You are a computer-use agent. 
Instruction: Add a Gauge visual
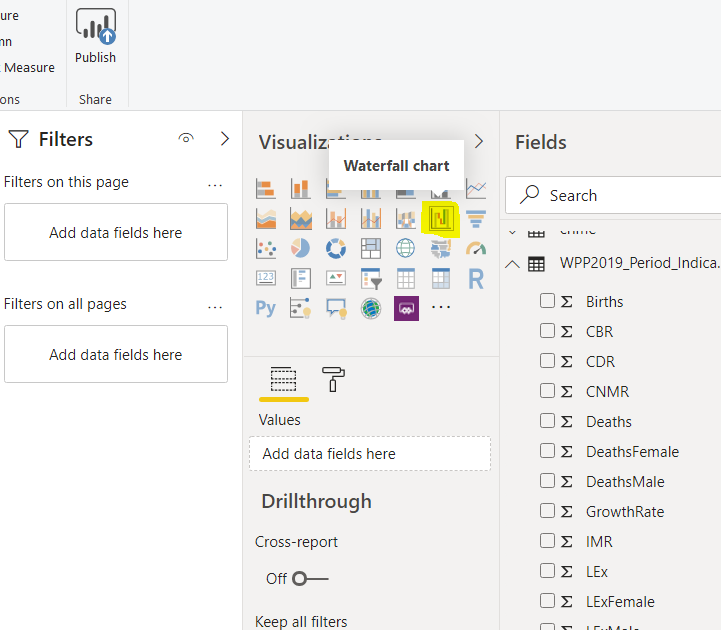(x=476, y=248)
